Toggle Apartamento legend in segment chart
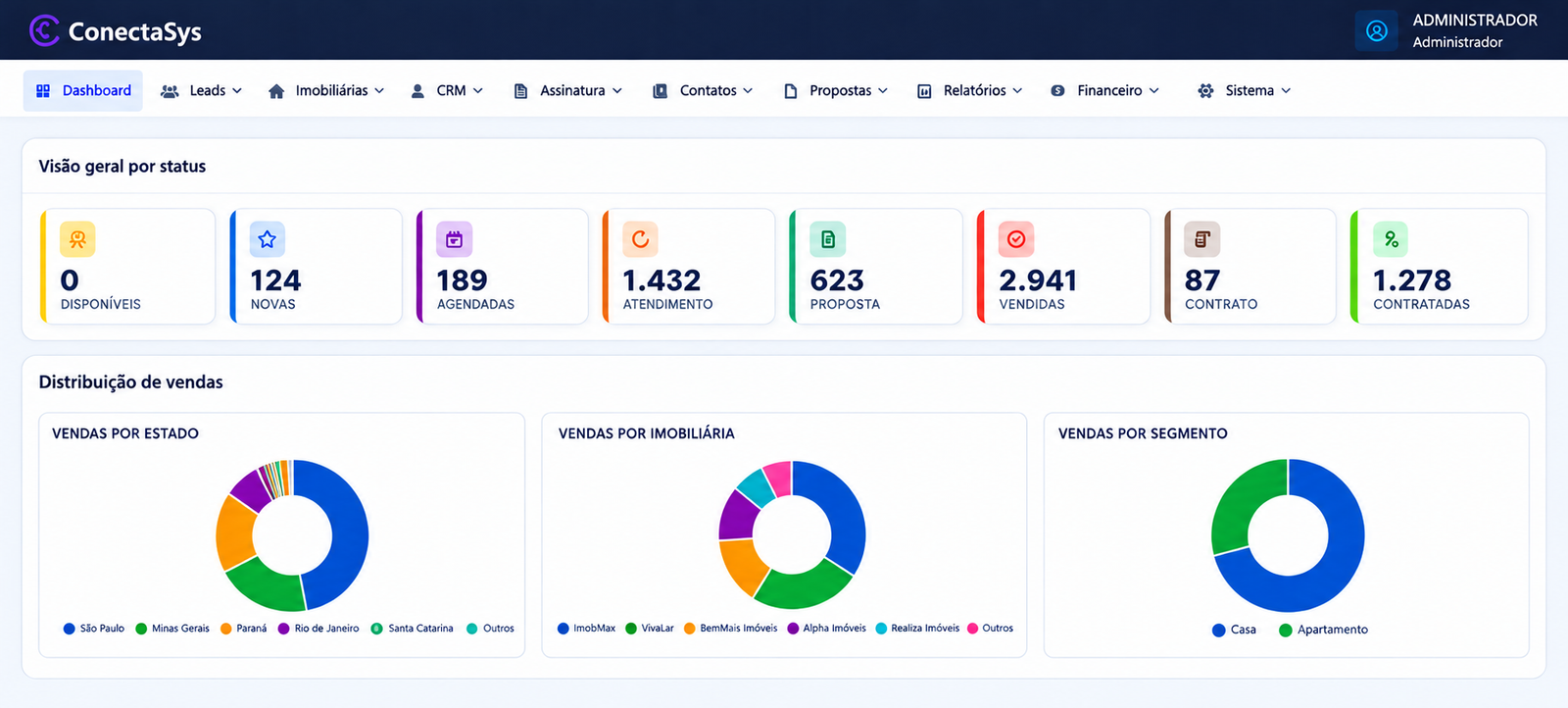Image resolution: width=1568 pixels, height=708 pixels. tap(1324, 630)
